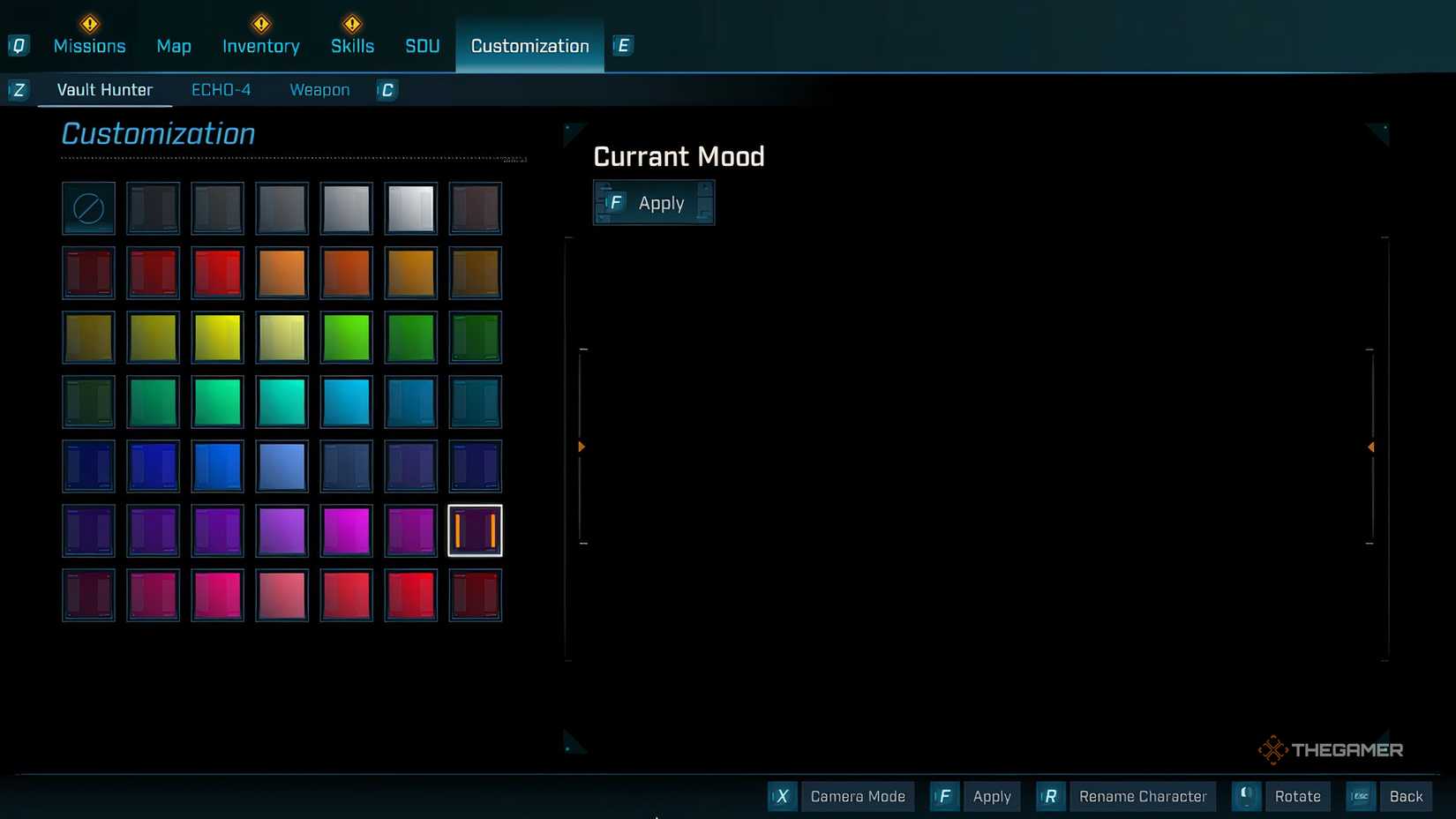The image size is (1456, 819).
Task: Choose the bright magenta color swatch
Action: point(346,531)
